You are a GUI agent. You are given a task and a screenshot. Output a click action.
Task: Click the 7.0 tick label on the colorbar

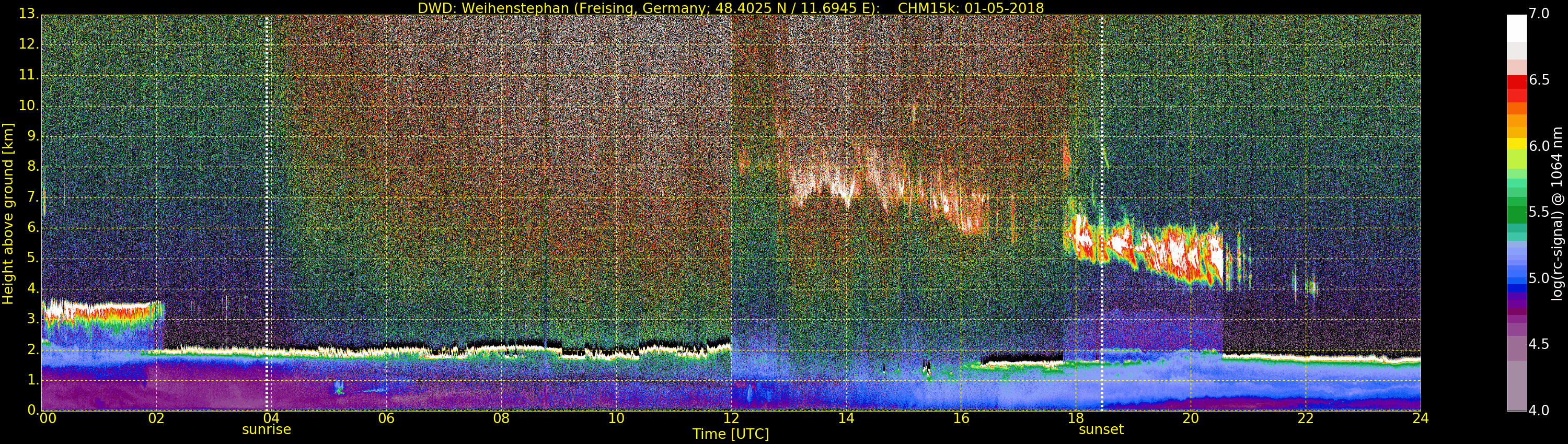tap(1539, 14)
